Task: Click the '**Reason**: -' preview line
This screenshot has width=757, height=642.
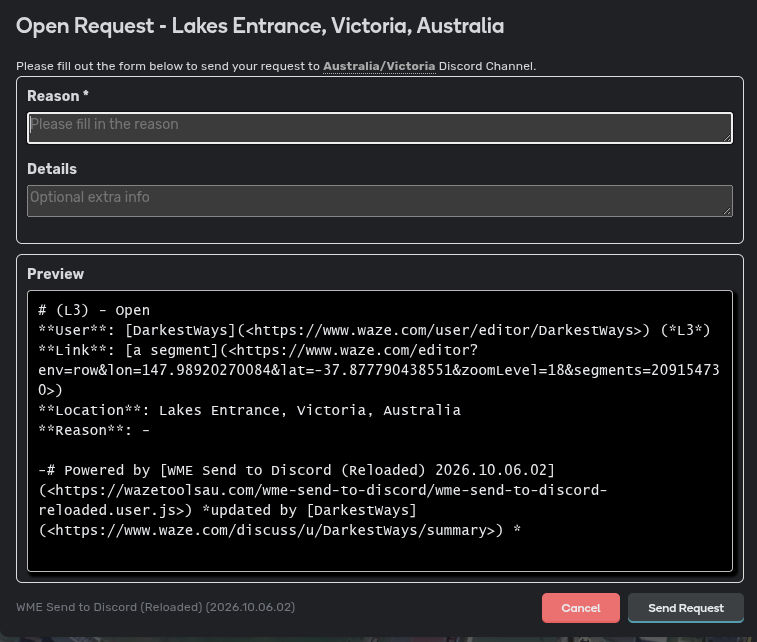Action: pyautogui.click(x=94, y=430)
